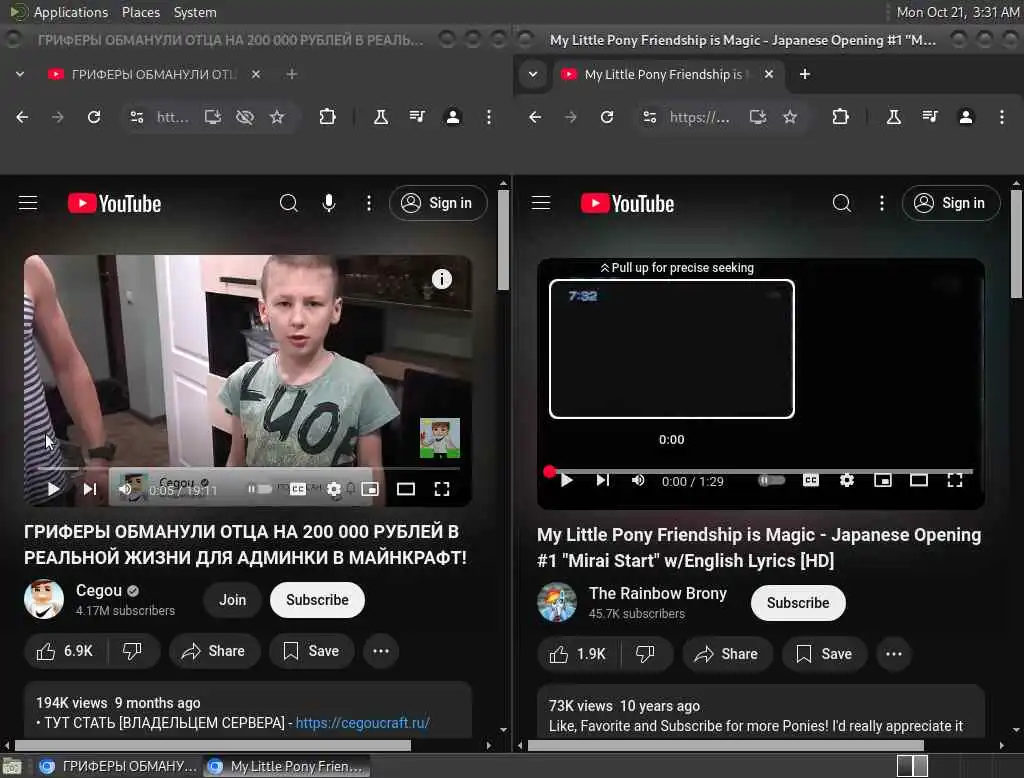
Task: Subscribe to the Cegou channel
Action: click(317, 600)
